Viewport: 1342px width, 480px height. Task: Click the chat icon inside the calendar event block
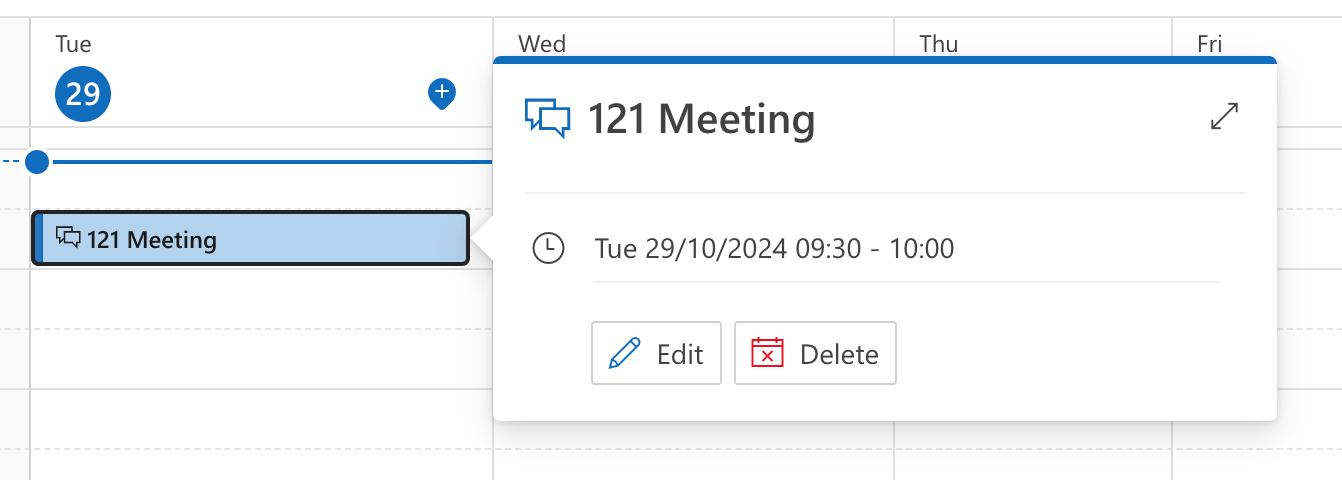point(68,238)
